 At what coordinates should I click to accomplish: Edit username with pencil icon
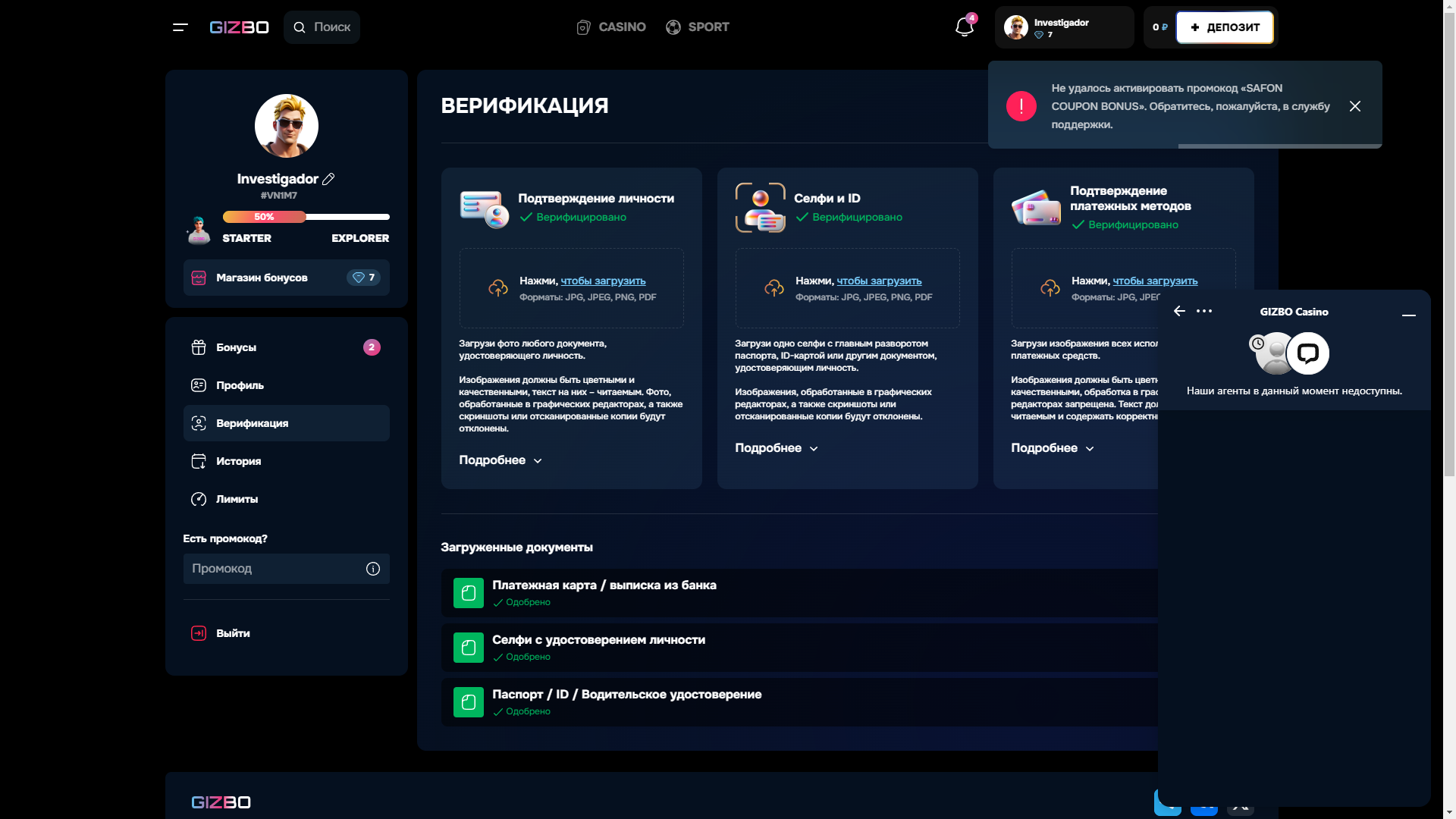coord(328,179)
